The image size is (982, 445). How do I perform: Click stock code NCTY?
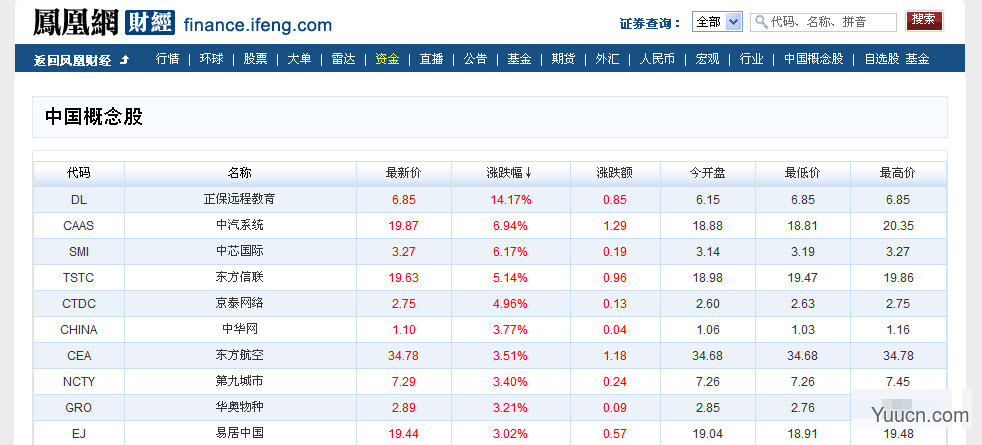tap(79, 382)
